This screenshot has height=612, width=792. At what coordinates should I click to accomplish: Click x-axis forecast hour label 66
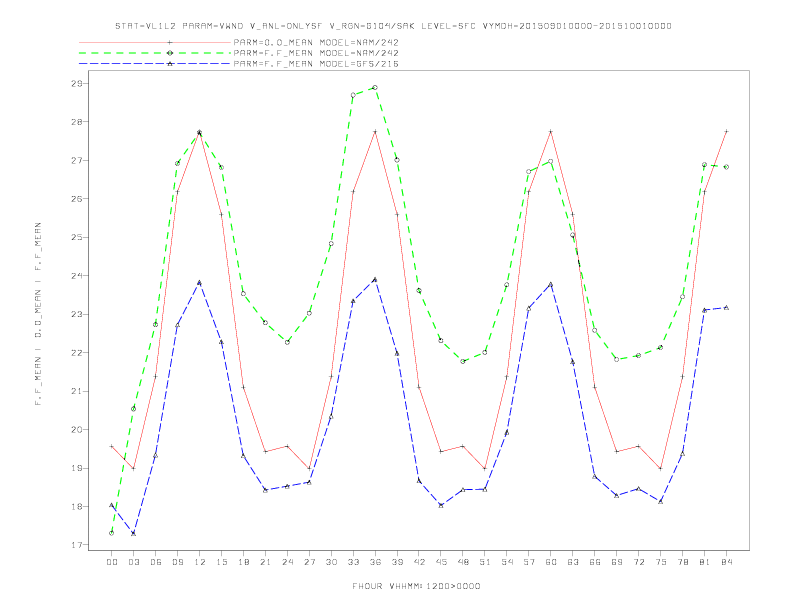click(x=595, y=562)
